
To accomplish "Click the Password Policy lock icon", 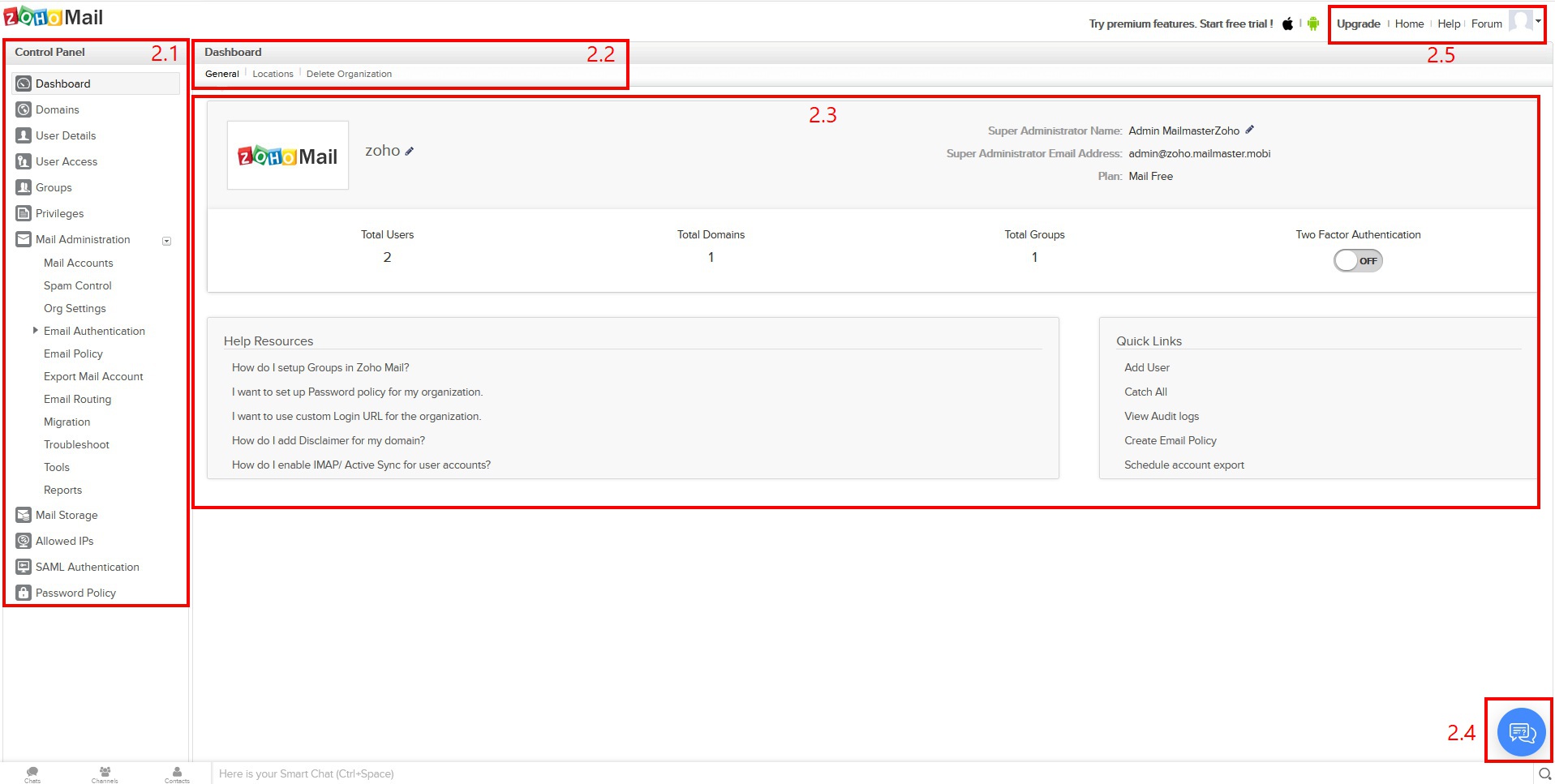I will [x=24, y=593].
